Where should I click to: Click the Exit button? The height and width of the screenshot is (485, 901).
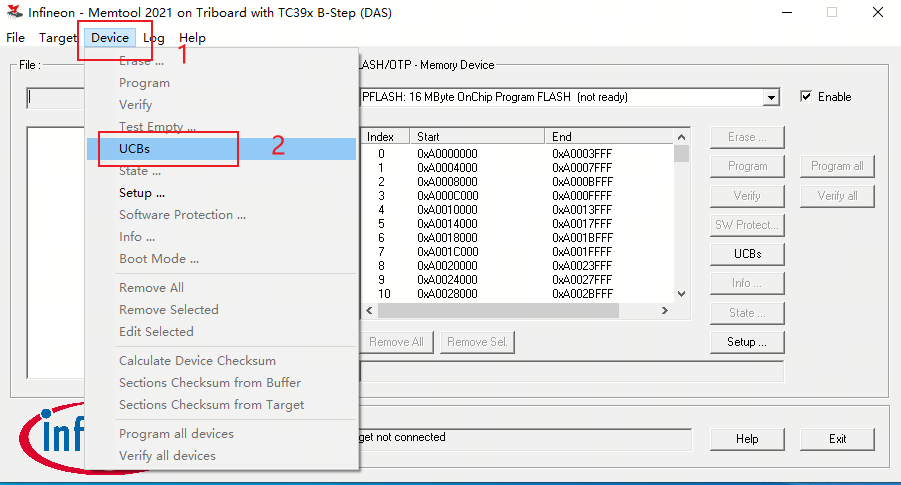(837, 439)
